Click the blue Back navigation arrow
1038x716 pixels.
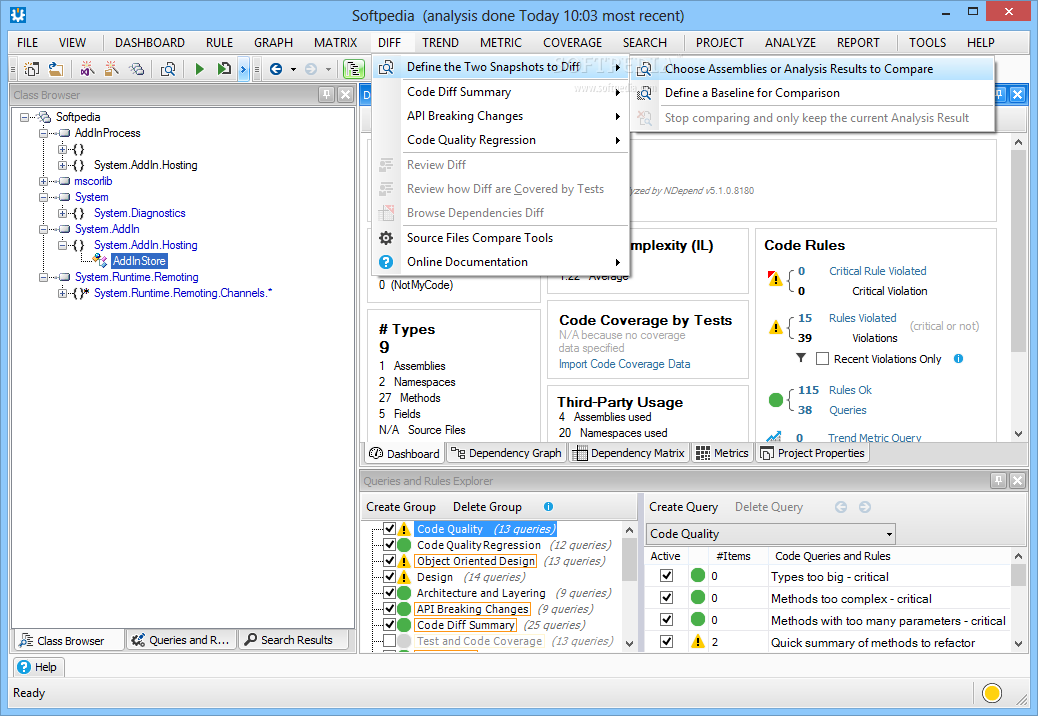[x=276, y=69]
